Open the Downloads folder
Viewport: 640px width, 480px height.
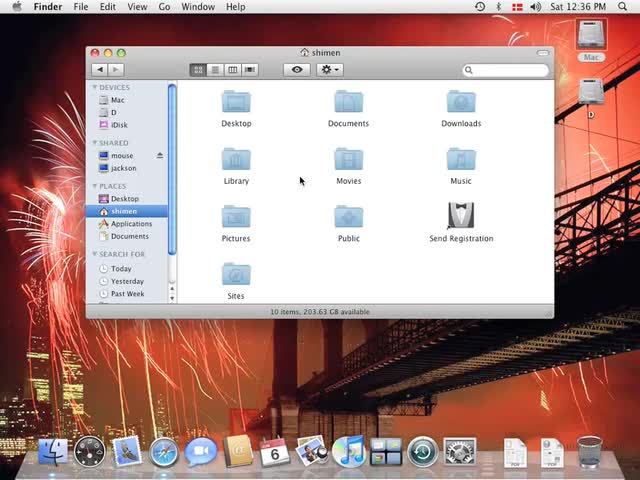(461, 101)
